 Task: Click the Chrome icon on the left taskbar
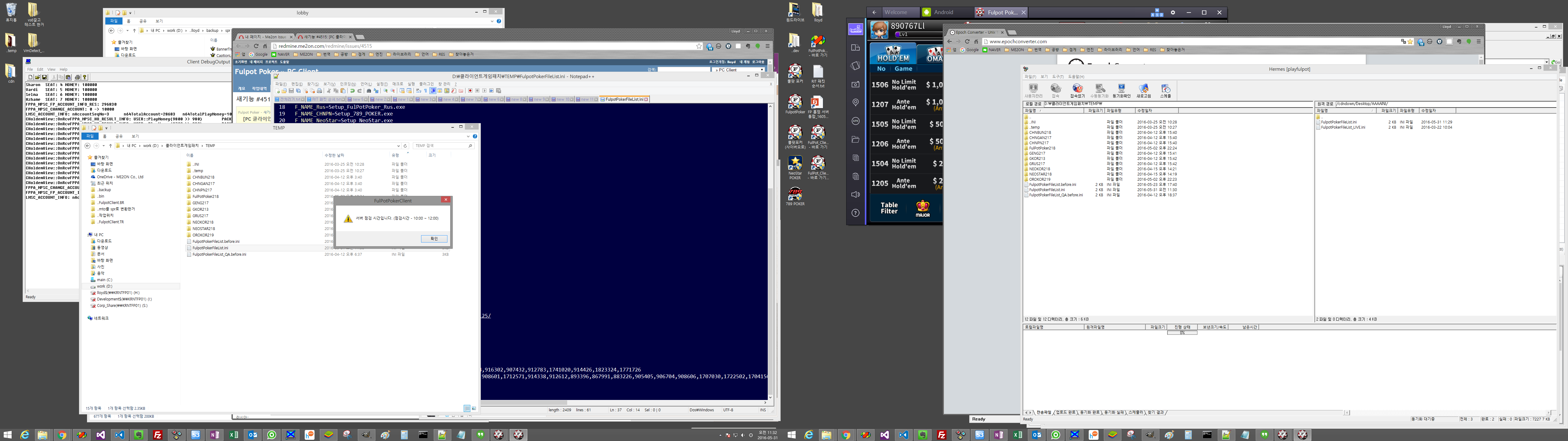pyautogui.click(x=62, y=434)
